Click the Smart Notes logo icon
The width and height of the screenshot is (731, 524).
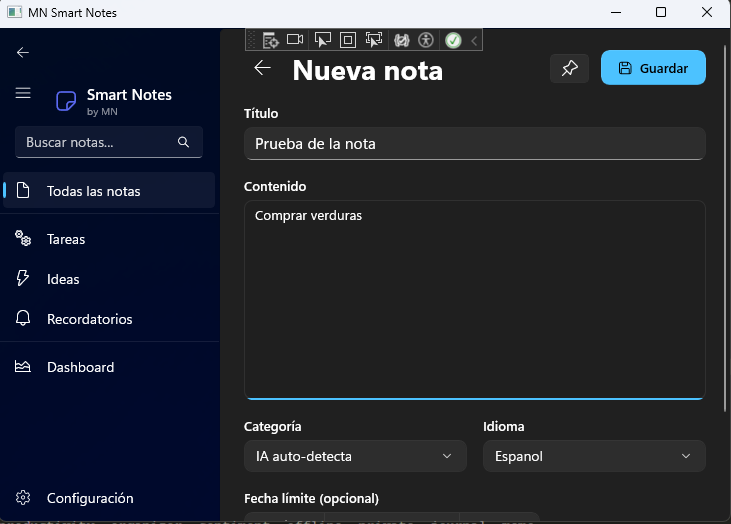66,101
